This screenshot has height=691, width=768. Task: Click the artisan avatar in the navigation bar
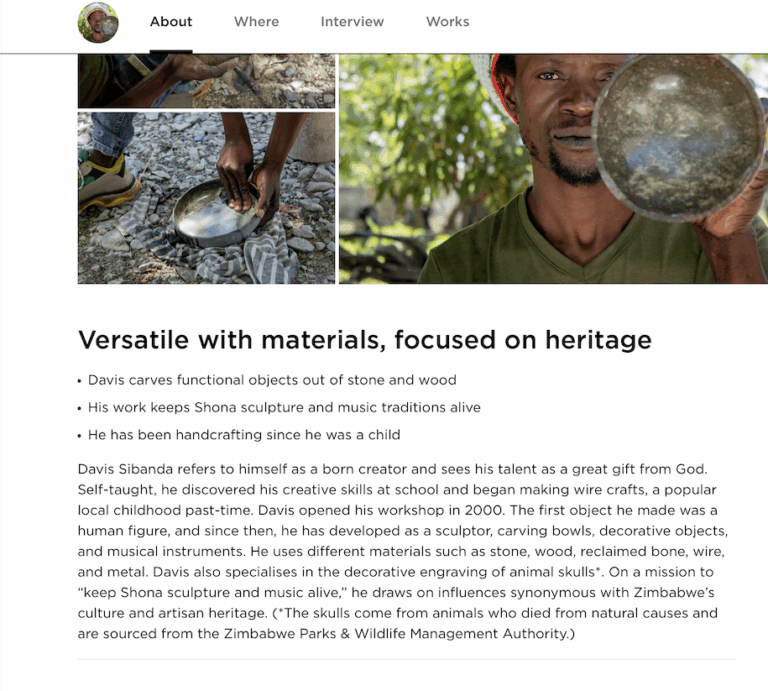click(98, 22)
